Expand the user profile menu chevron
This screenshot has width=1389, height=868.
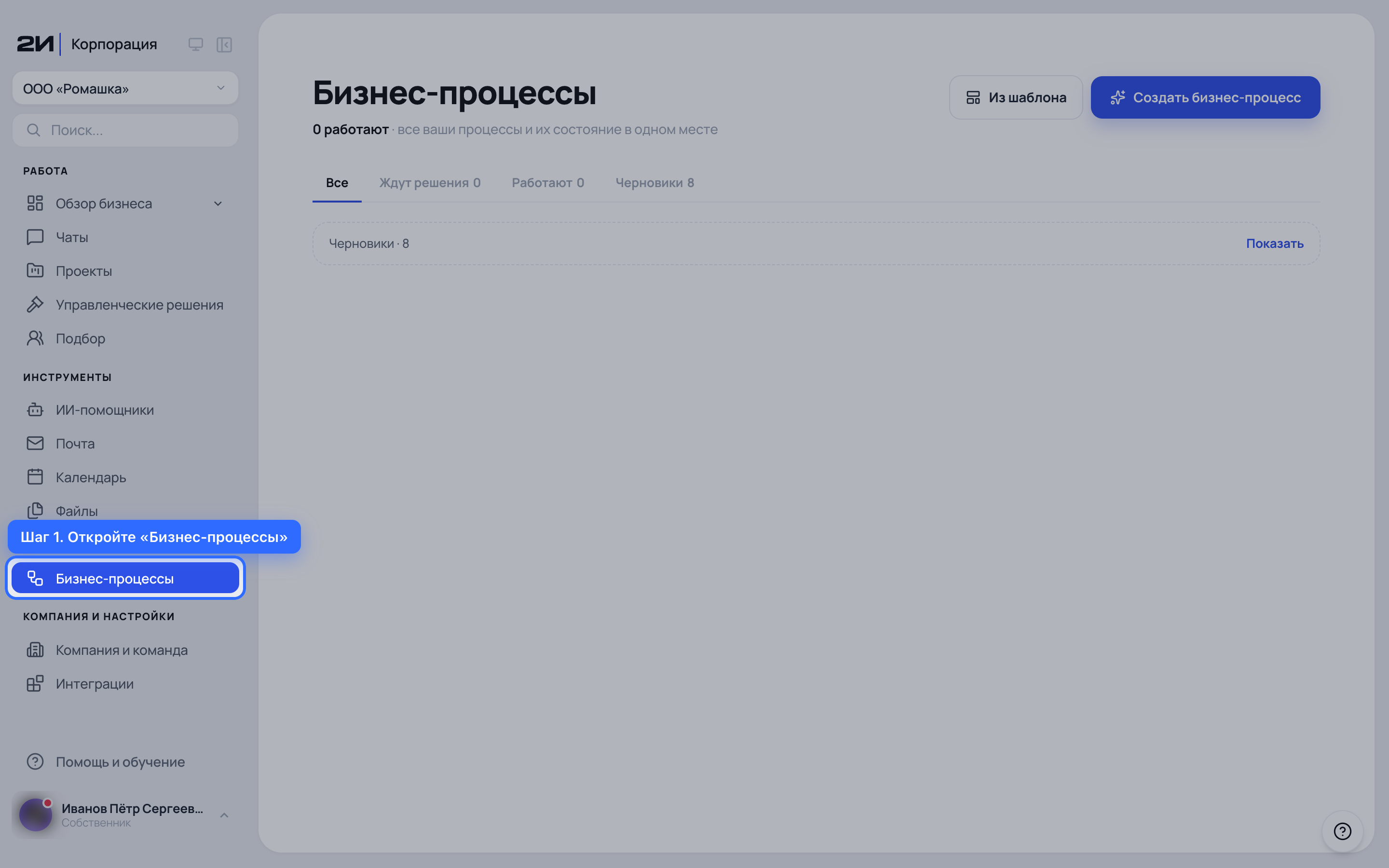[224, 815]
